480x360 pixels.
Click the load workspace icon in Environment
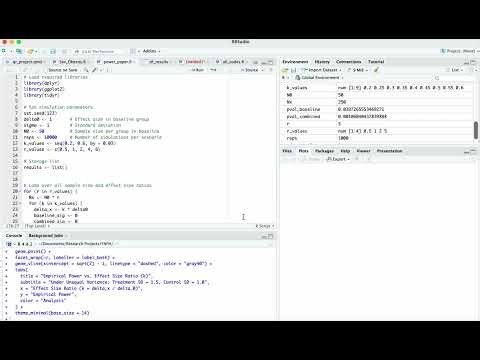(285, 70)
